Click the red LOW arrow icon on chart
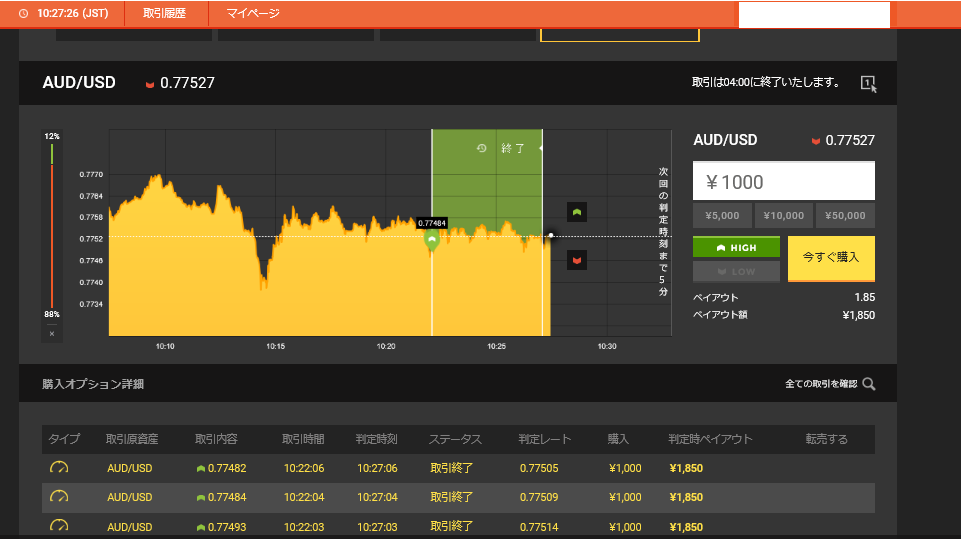Image resolution: width=961 pixels, height=539 pixels. pyautogui.click(x=576, y=261)
